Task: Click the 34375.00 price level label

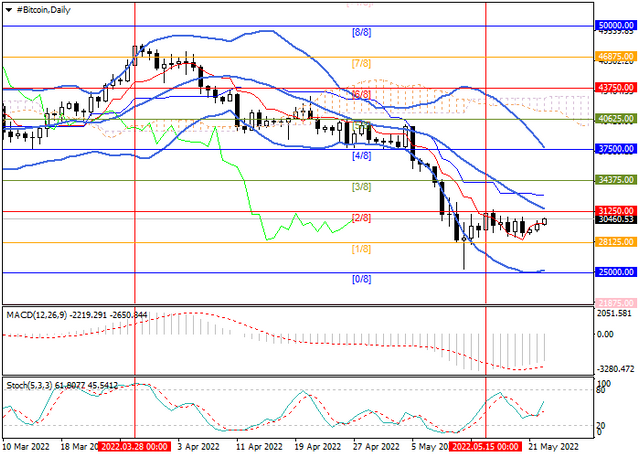Action: [616, 180]
